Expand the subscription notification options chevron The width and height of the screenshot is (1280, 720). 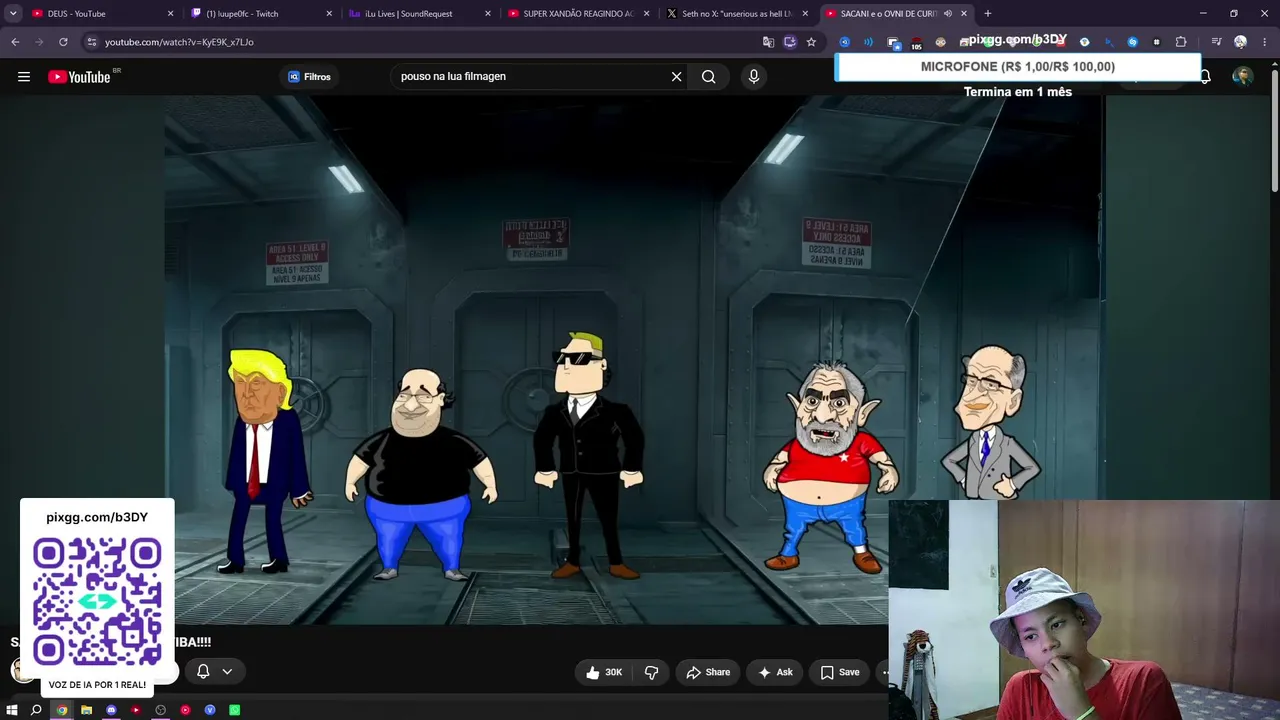[227, 672]
